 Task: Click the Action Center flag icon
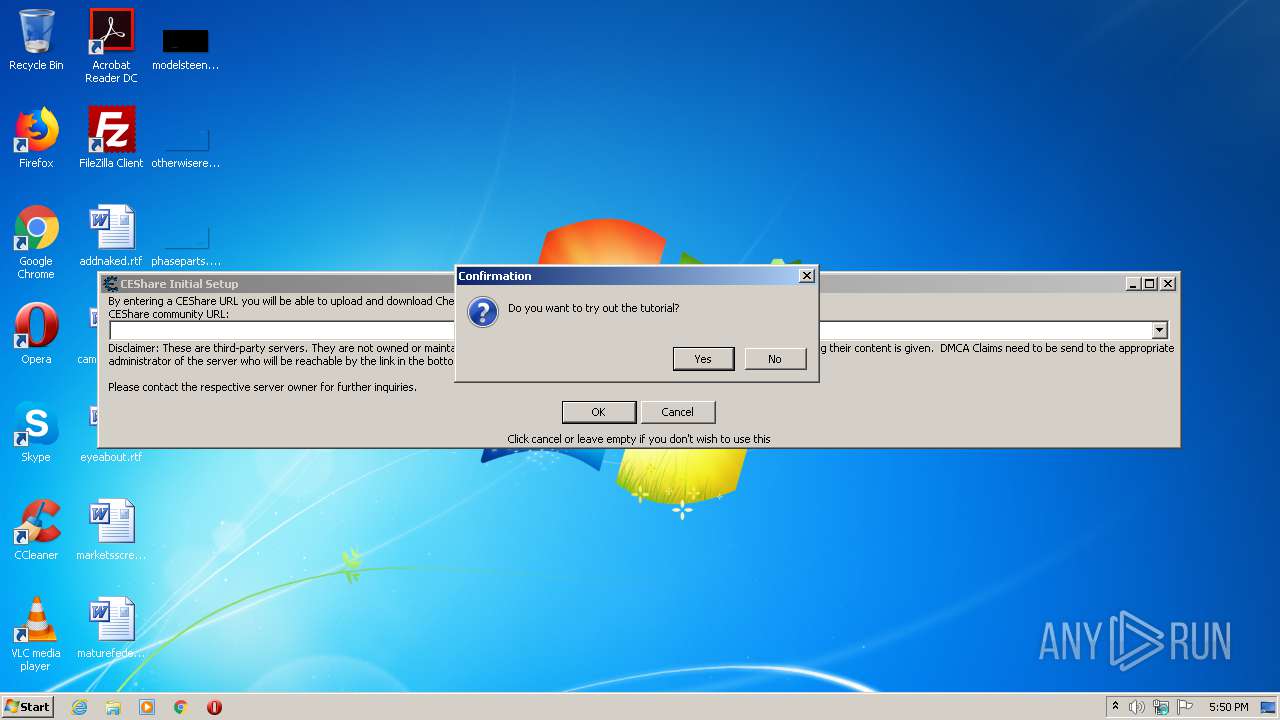point(1185,707)
